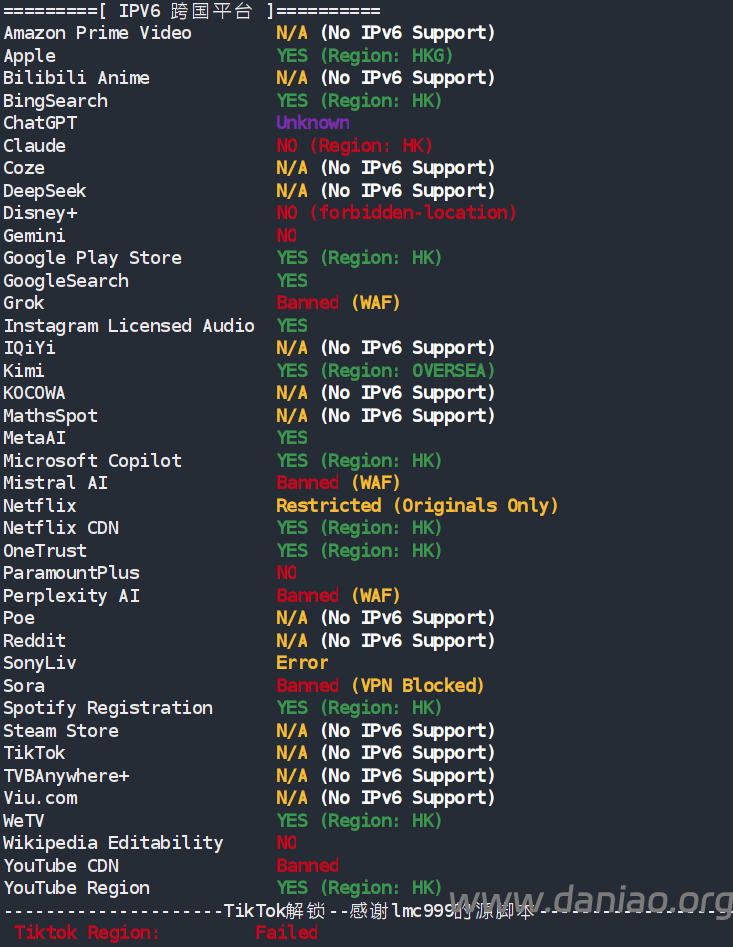
Task: Click the Gemini NO status
Action: click(x=287, y=236)
